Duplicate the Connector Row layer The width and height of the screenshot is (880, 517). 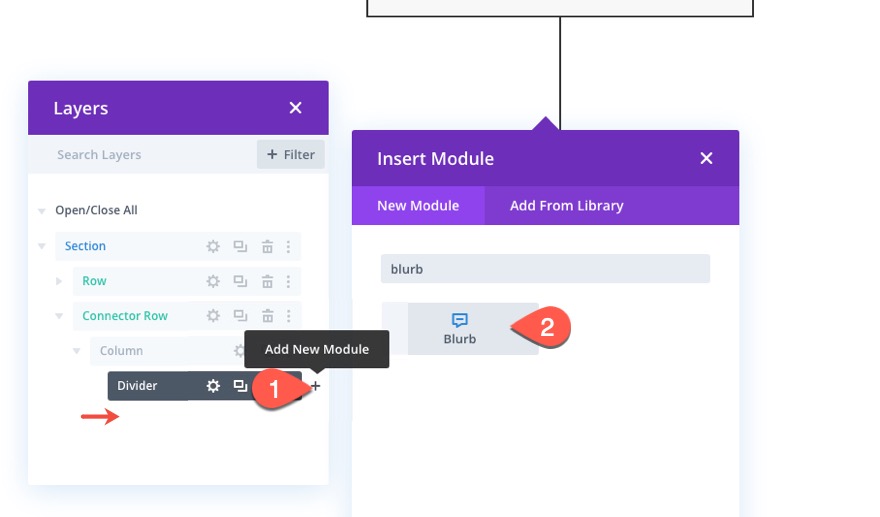240,316
